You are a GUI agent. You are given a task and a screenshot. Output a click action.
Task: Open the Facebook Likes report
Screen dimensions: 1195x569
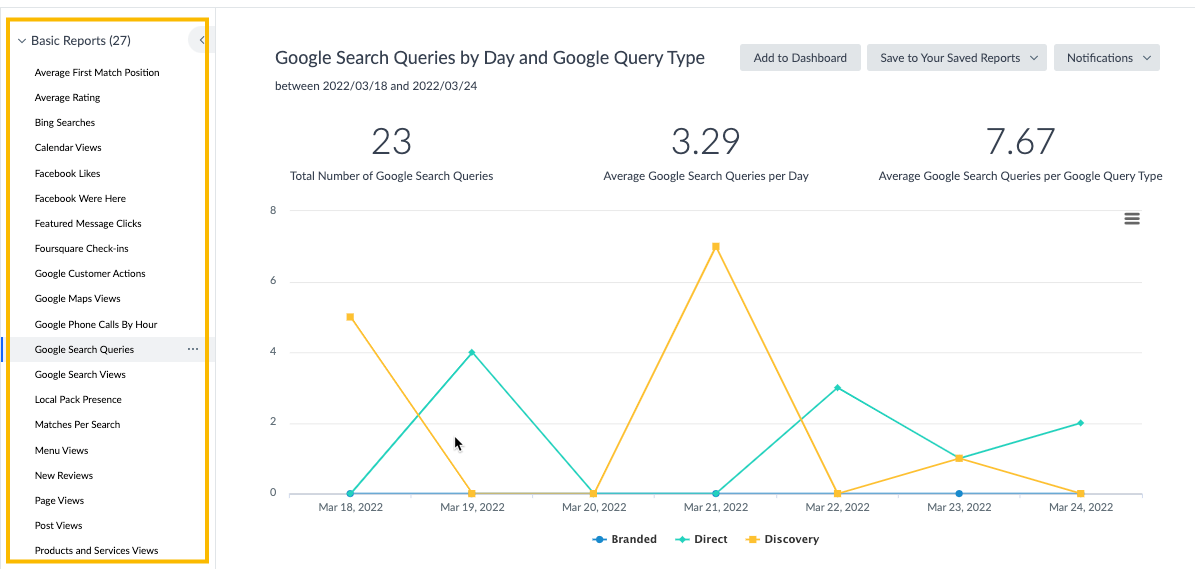tap(67, 174)
